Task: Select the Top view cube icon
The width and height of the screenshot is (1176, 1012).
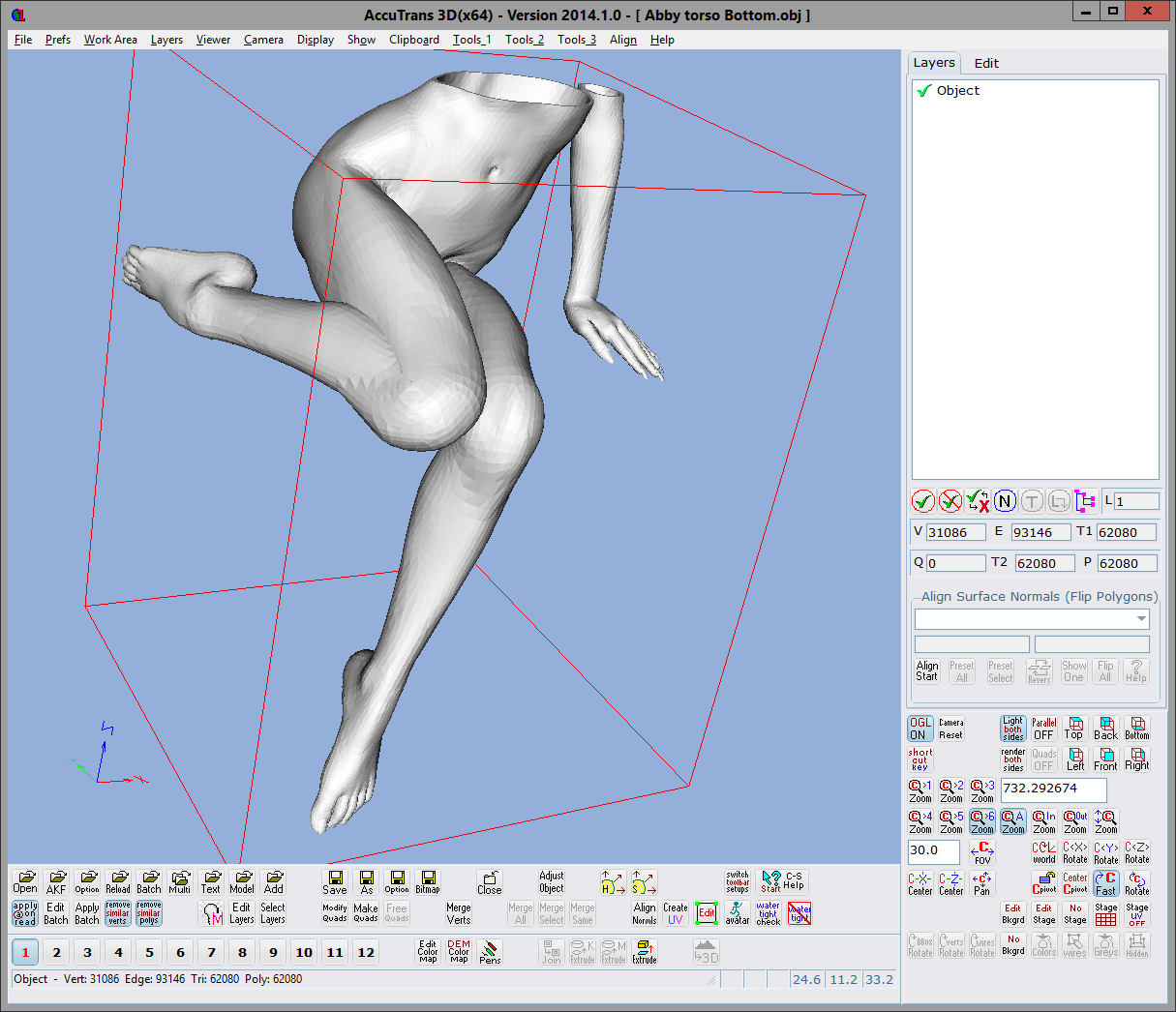Action: pyautogui.click(x=1074, y=729)
